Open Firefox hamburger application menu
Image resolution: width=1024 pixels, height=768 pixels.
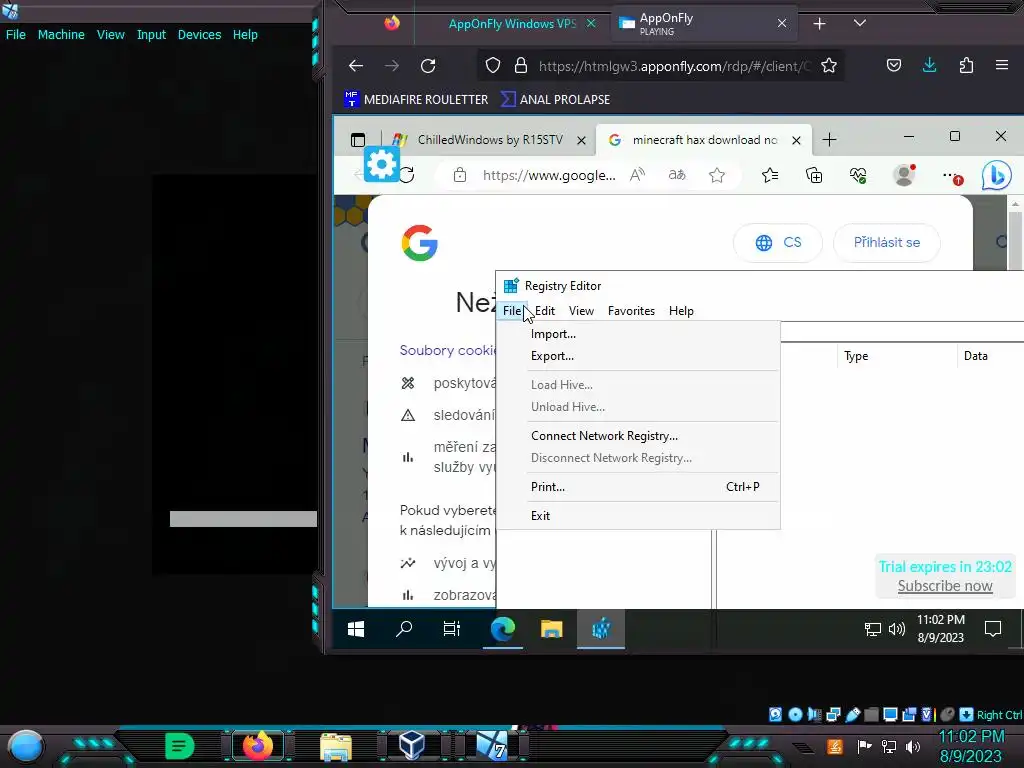[x=1002, y=65]
